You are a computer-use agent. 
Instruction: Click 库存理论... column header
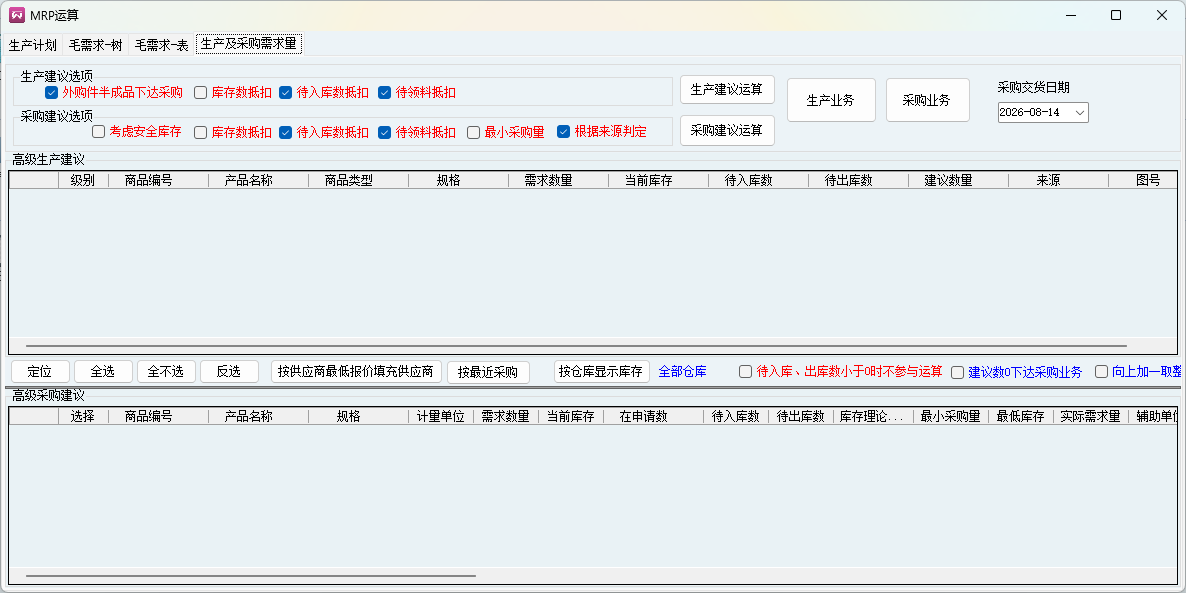coord(873,416)
